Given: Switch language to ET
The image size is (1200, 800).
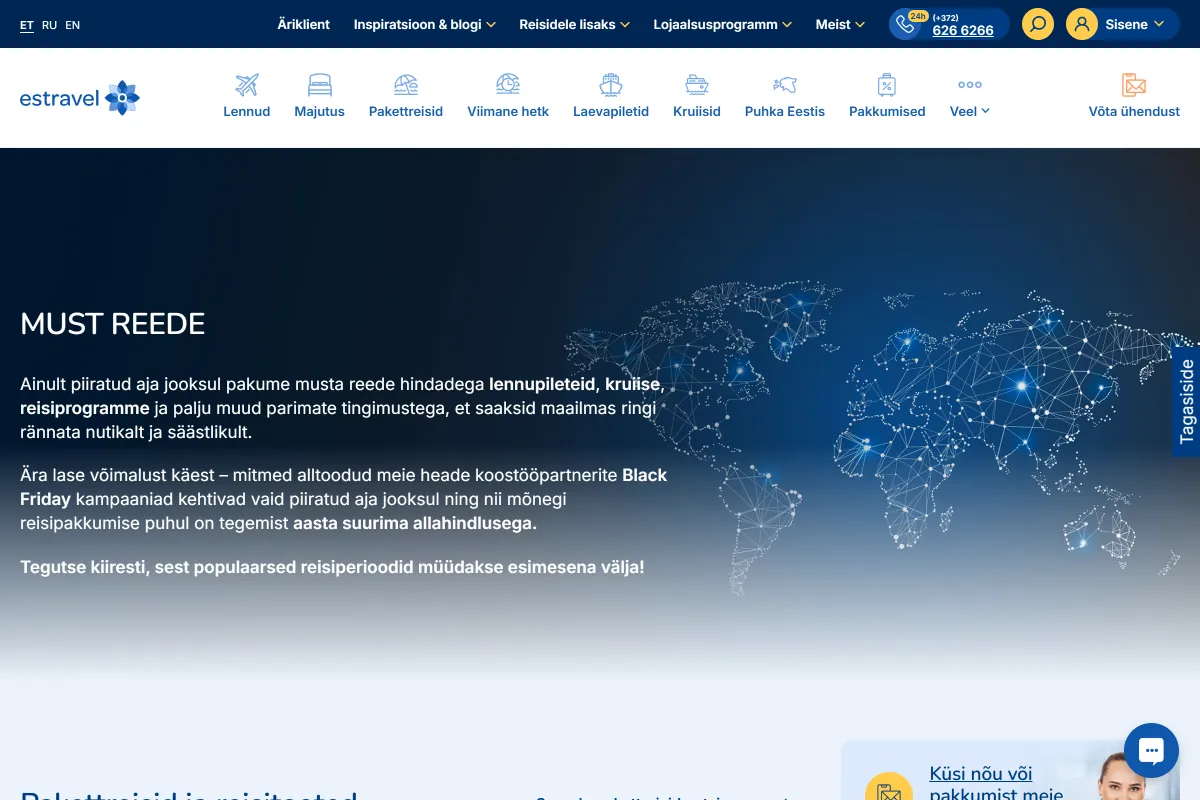Looking at the screenshot, I should click(27, 25).
